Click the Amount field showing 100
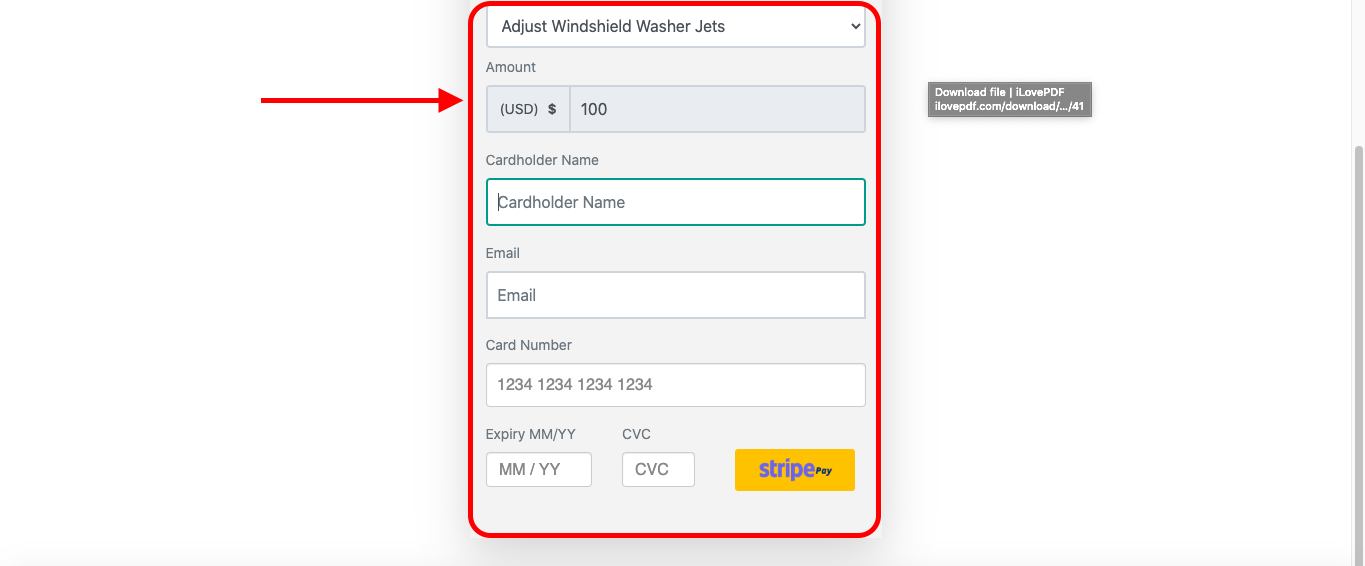The width and height of the screenshot is (1365, 566). point(717,109)
